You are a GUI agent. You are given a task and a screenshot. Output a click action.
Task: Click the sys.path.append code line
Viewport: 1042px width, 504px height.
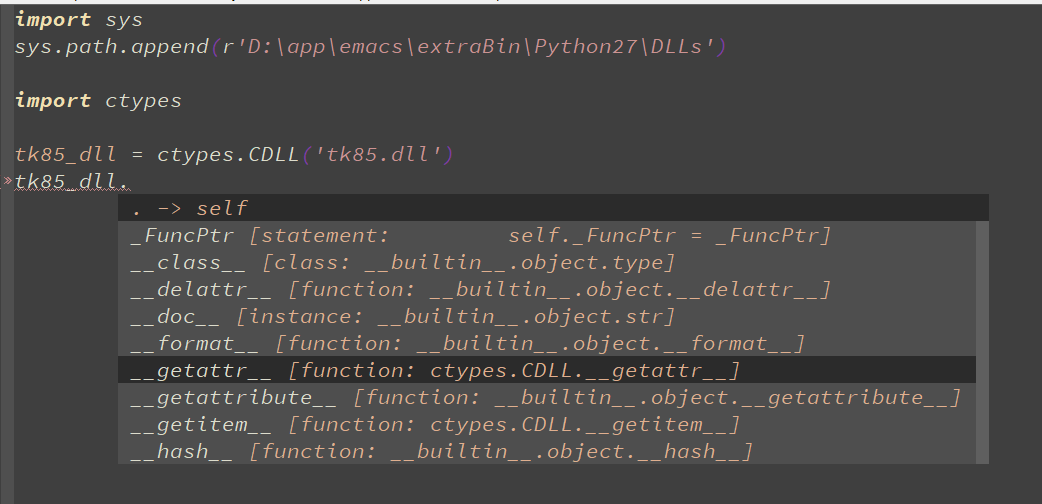371,47
